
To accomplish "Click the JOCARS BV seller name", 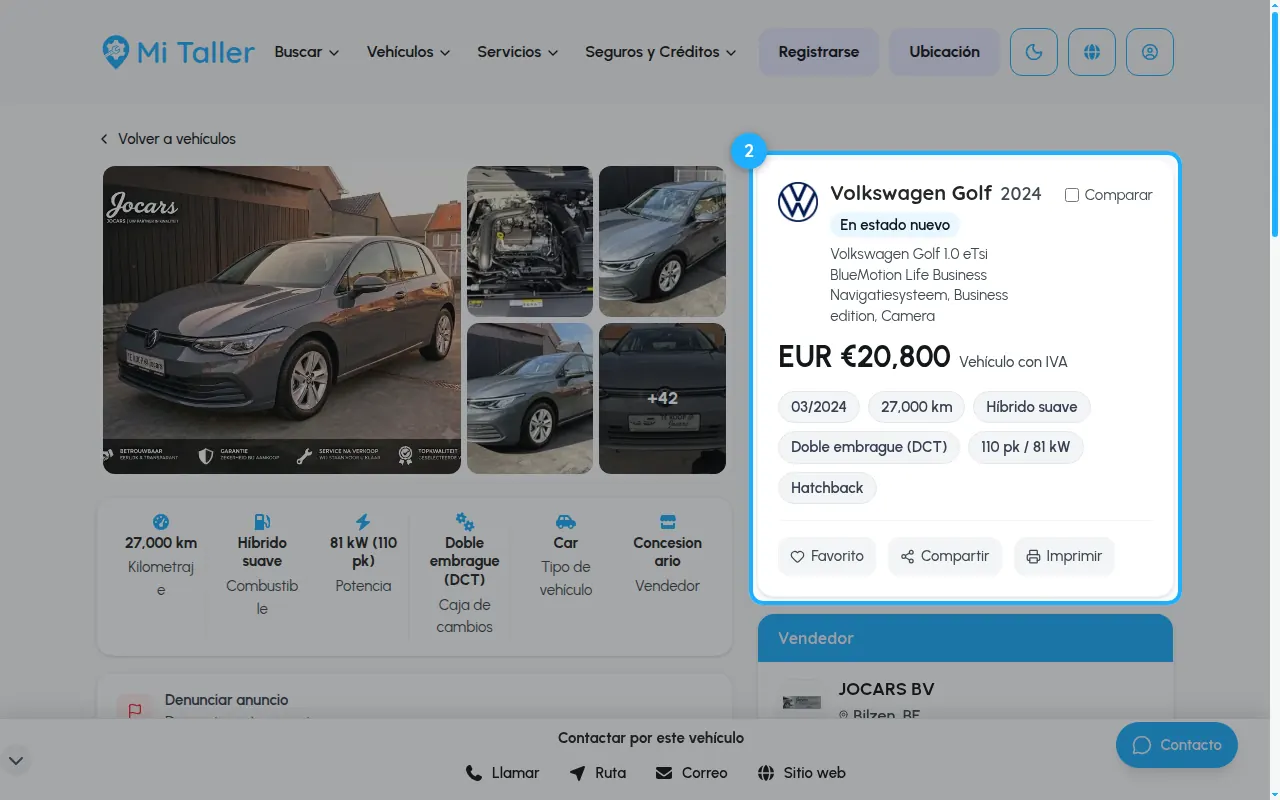I will pos(886,689).
